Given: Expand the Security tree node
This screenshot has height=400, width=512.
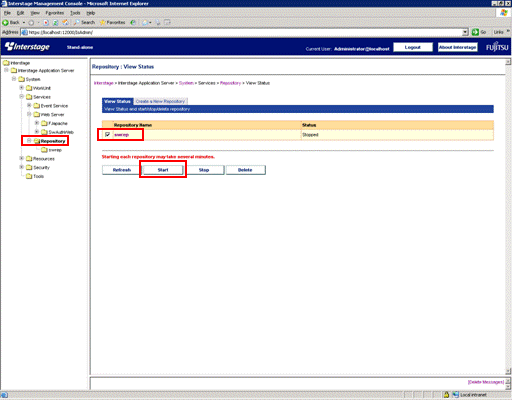Looking at the screenshot, I should (21, 167).
